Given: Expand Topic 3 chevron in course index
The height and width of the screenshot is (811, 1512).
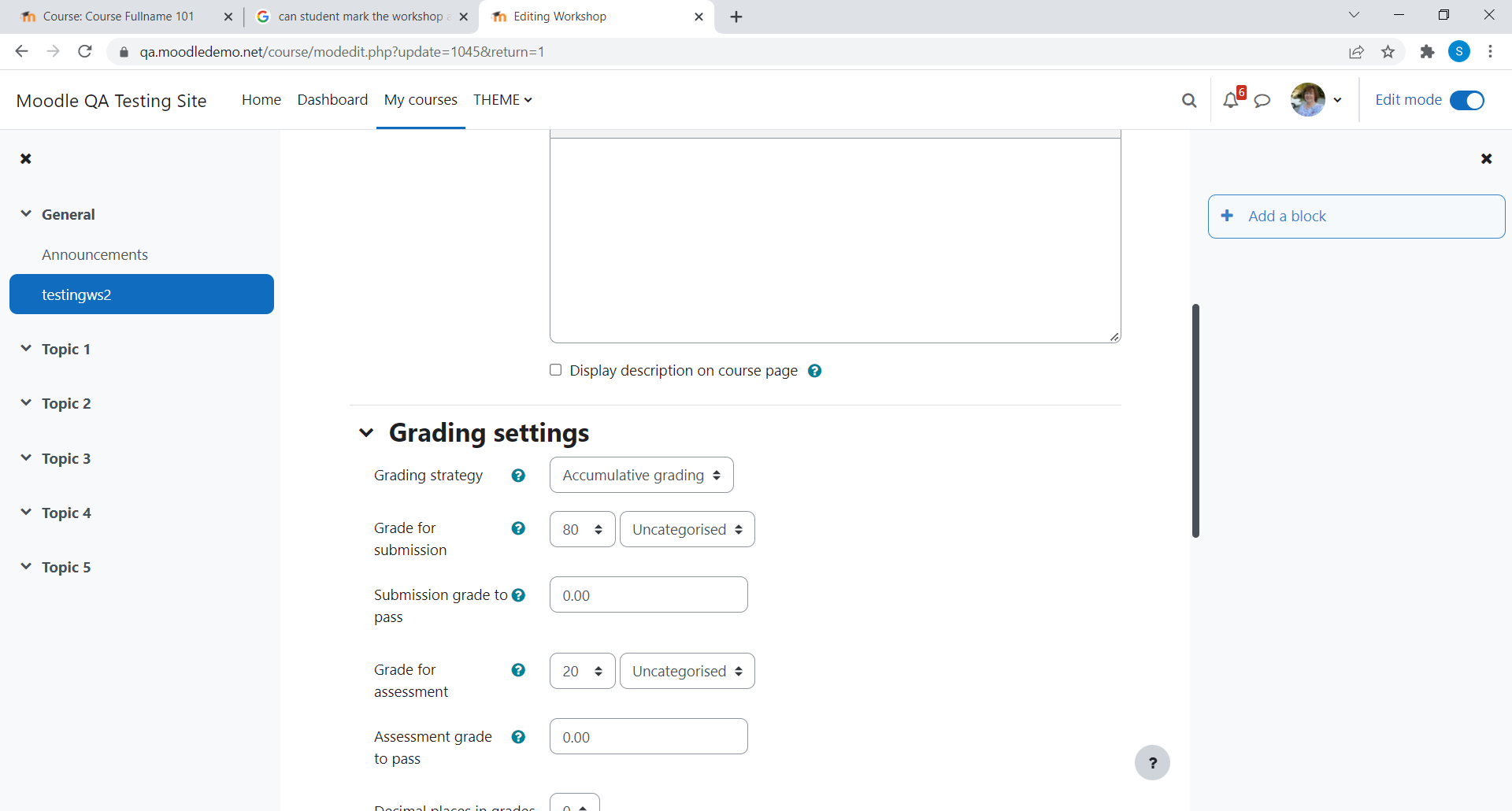Looking at the screenshot, I should pos(26,457).
